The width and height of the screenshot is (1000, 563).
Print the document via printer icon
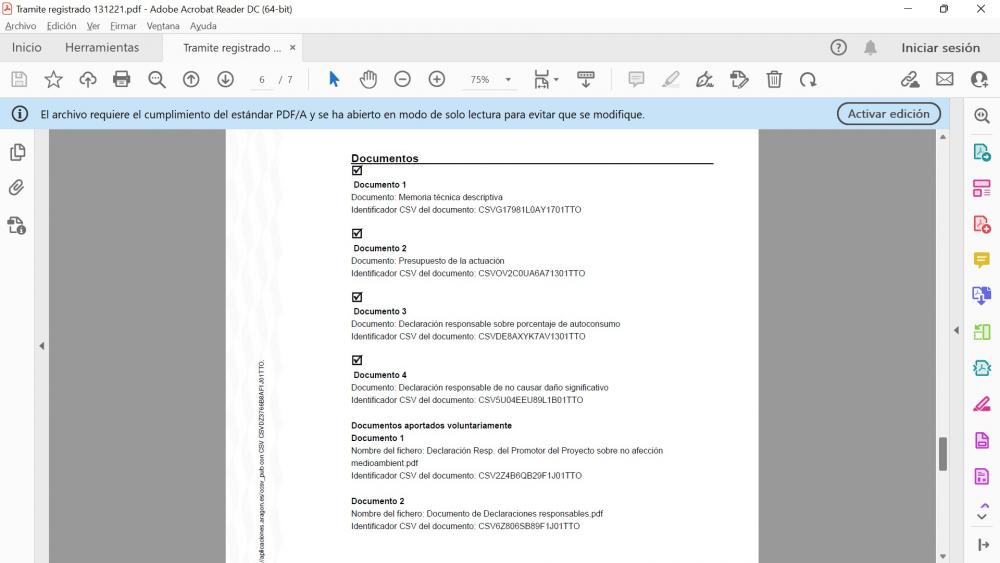[122, 79]
